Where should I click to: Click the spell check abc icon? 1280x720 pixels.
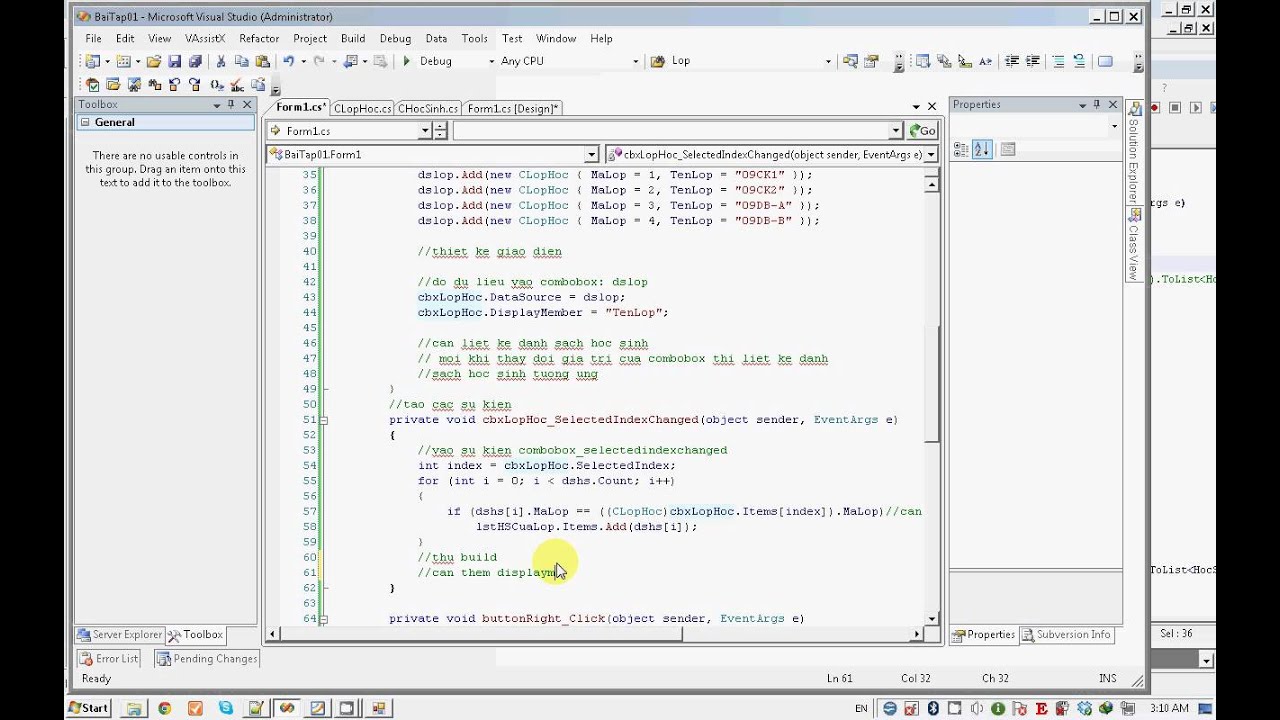click(237, 85)
